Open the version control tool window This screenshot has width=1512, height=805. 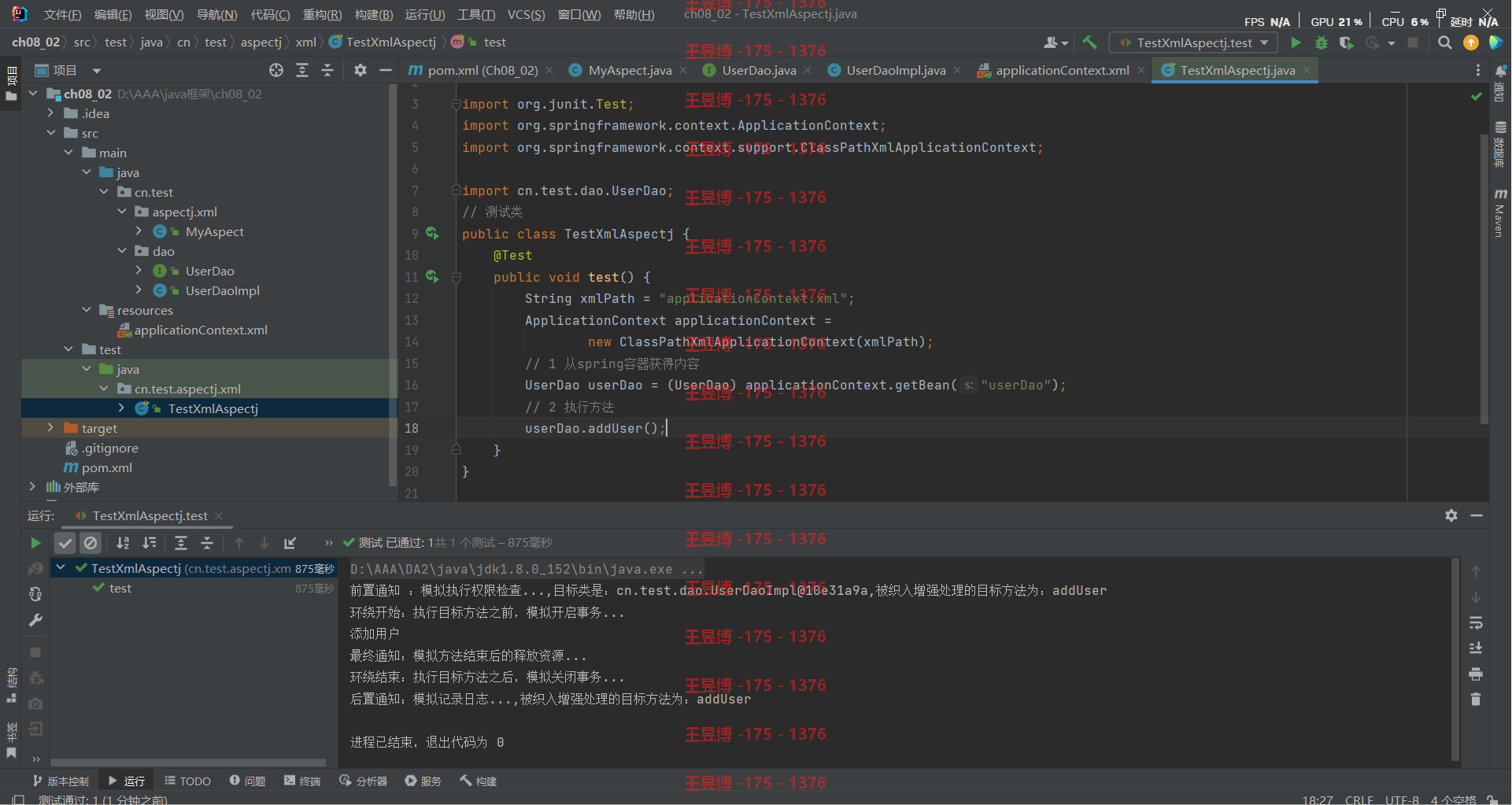pyautogui.click(x=61, y=781)
